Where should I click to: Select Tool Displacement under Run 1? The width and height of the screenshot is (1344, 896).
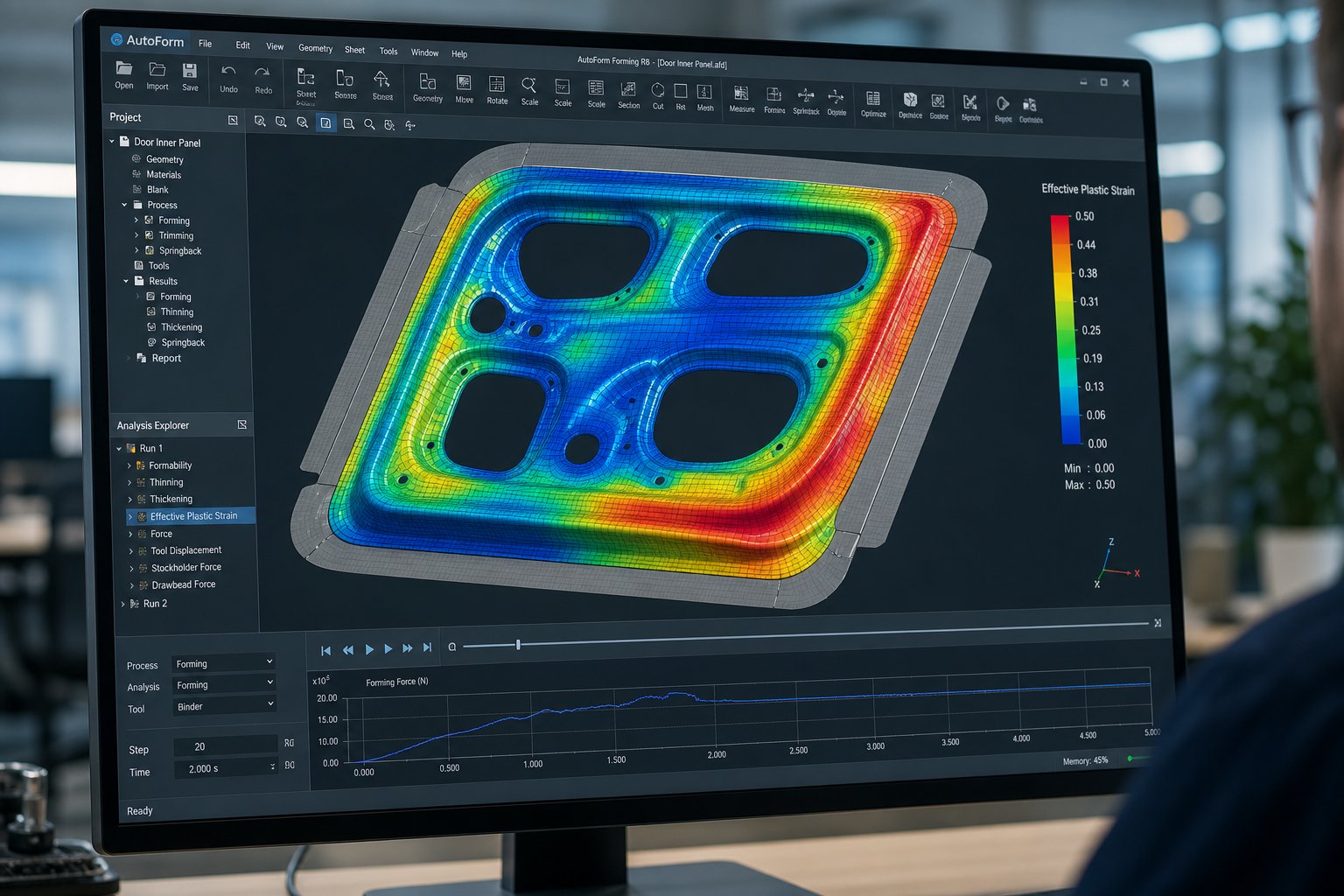(185, 550)
